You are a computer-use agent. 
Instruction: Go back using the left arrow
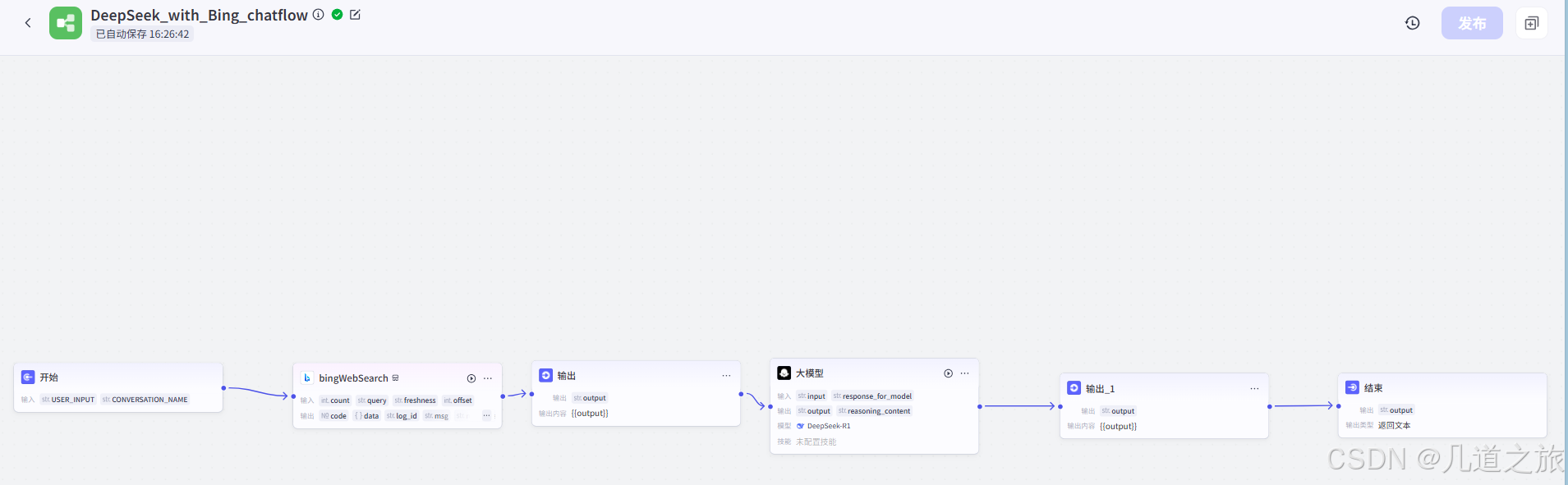[x=28, y=23]
